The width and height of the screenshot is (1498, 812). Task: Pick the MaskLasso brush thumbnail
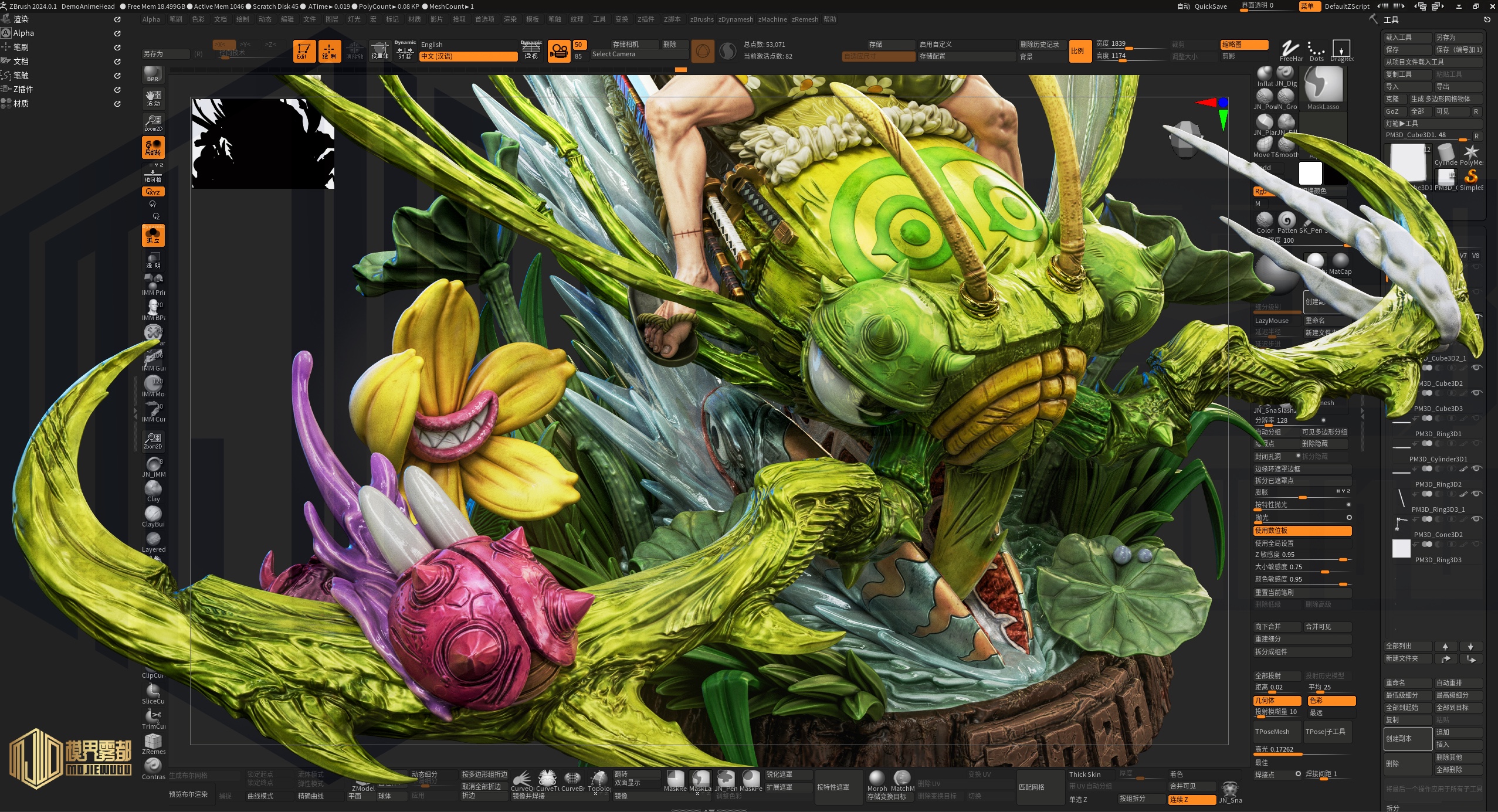click(x=1323, y=86)
